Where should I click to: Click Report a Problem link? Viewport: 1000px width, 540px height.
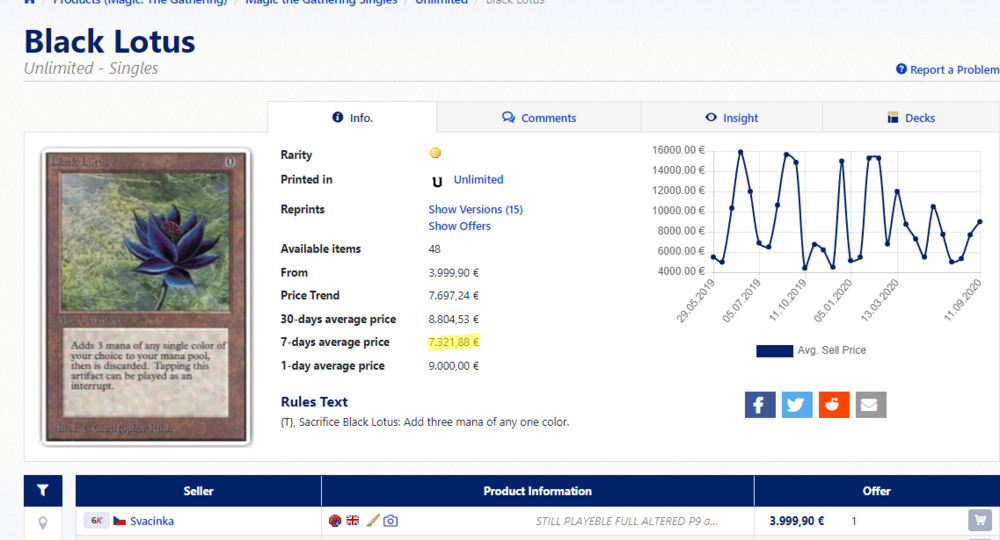coord(947,70)
